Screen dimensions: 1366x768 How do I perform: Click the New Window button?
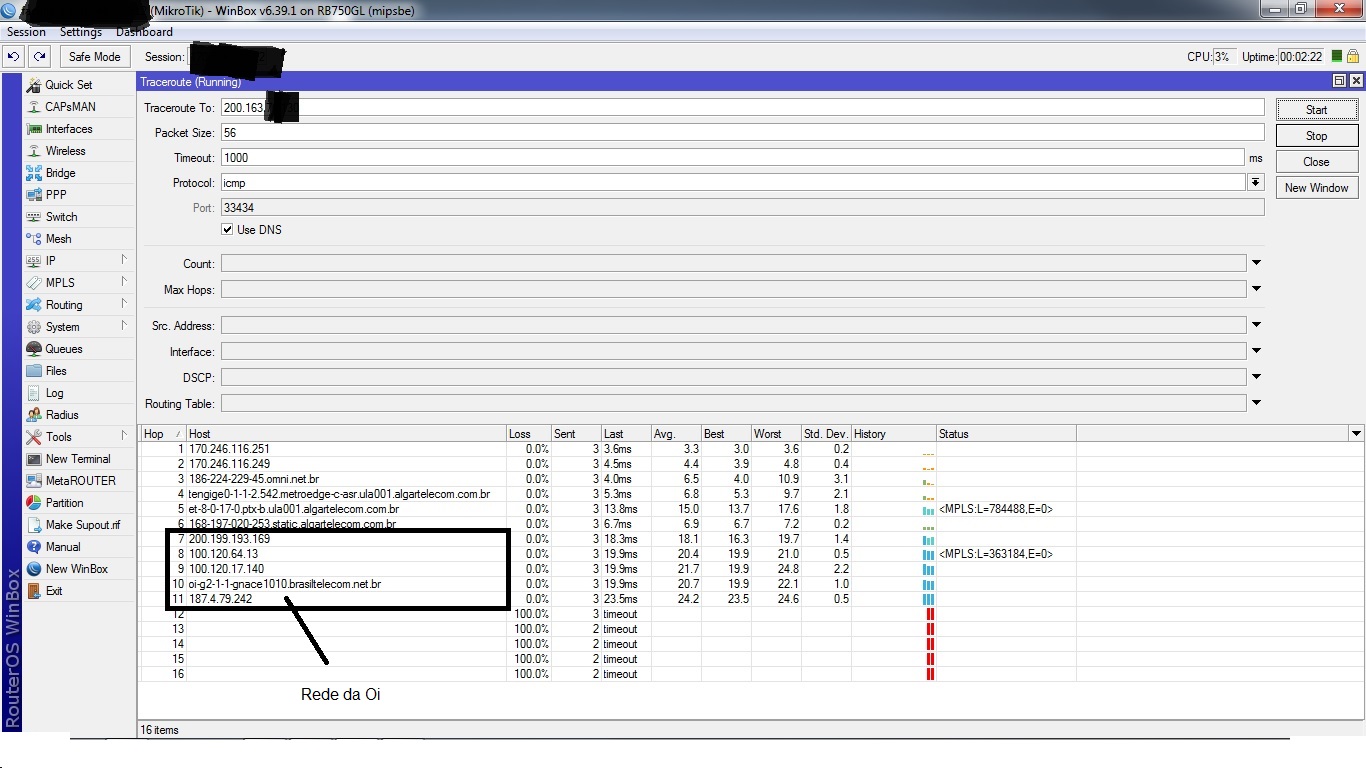coord(1317,188)
